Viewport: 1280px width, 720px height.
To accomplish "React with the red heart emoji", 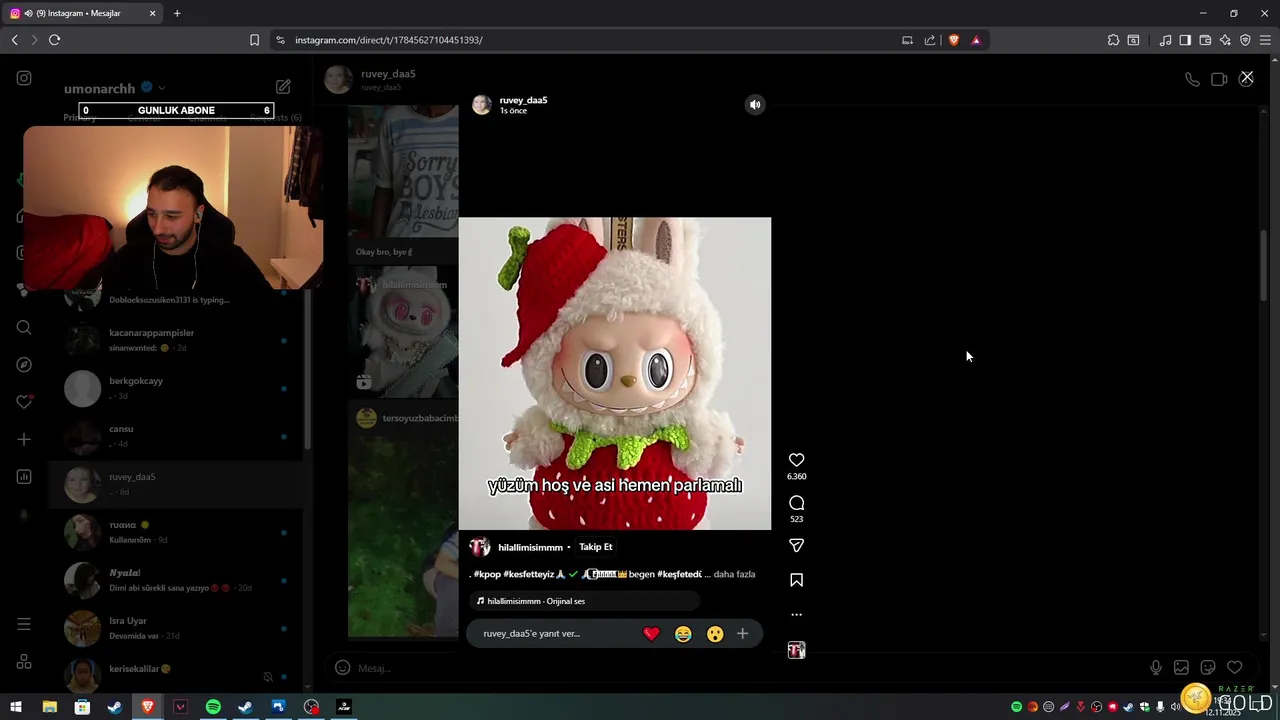I will (651, 633).
